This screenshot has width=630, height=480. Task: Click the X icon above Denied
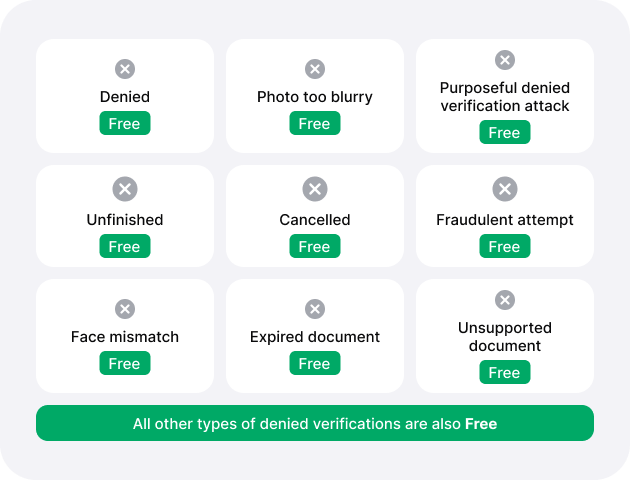click(125, 69)
